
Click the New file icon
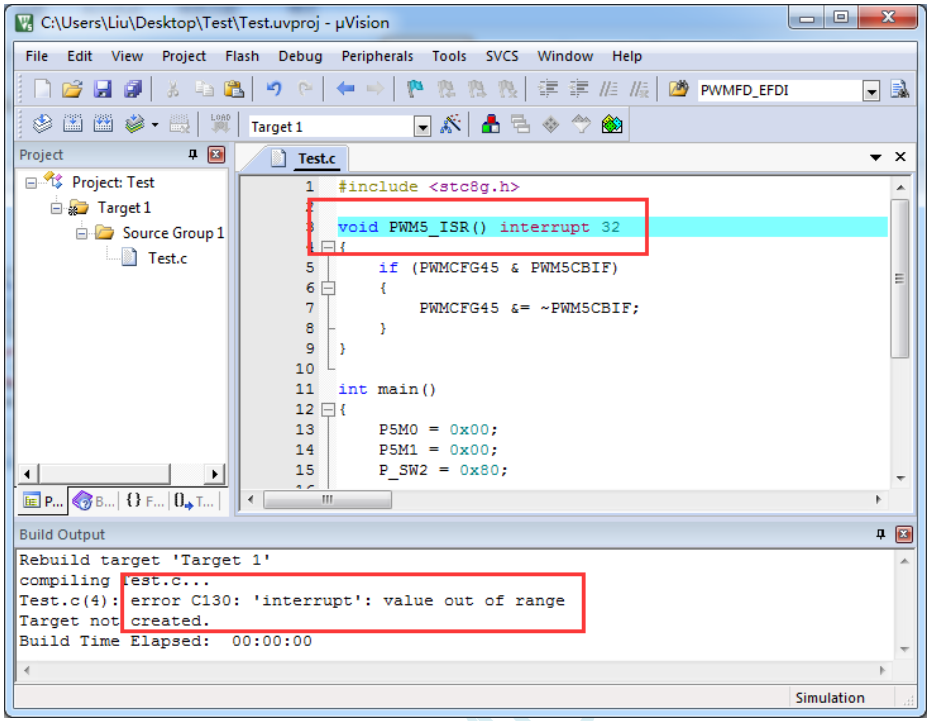click(43, 90)
